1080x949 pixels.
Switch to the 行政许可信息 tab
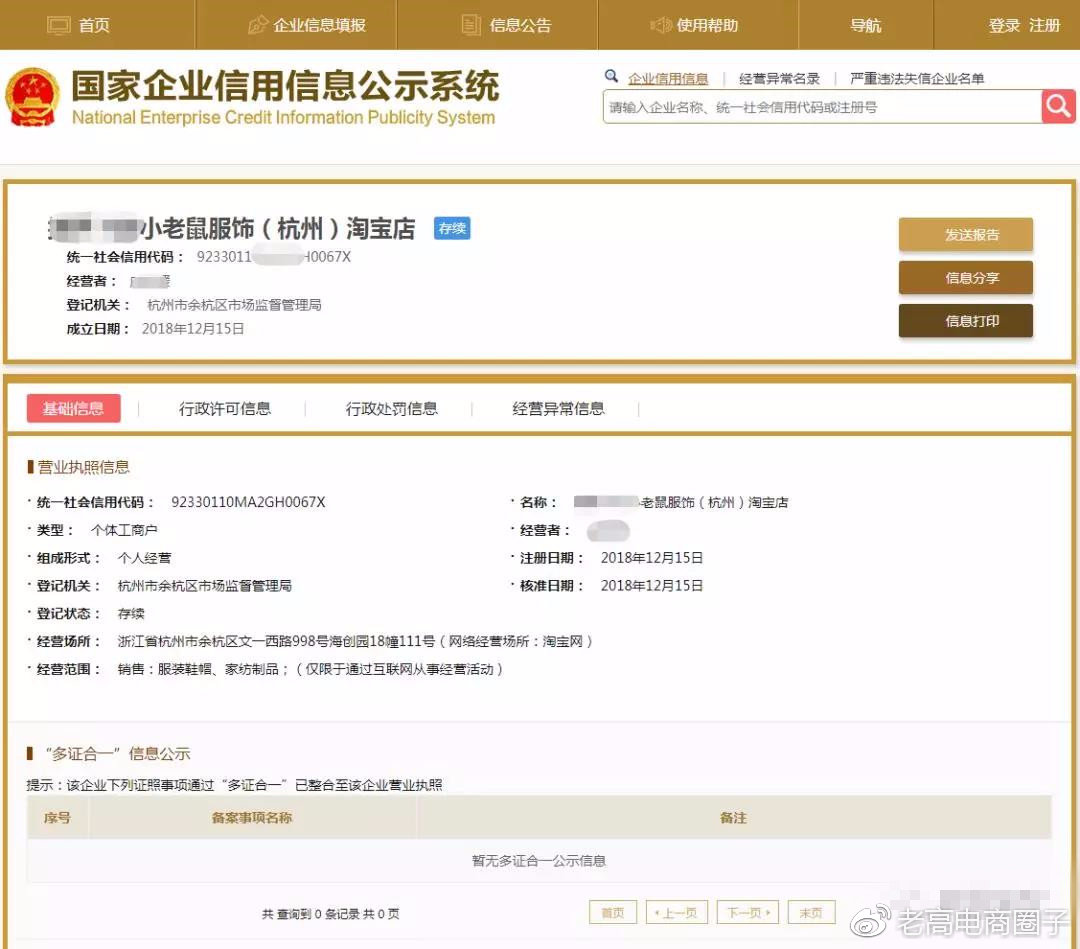coord(225,408)
